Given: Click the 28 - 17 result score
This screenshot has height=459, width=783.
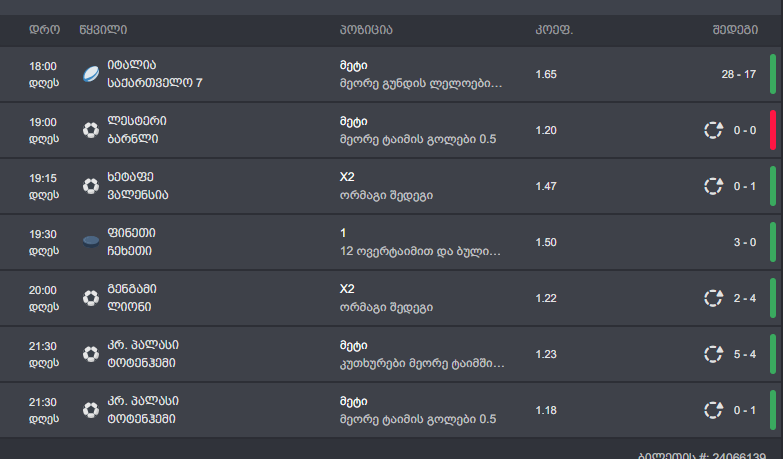Looking at the screenshot, I should point(739,74).
